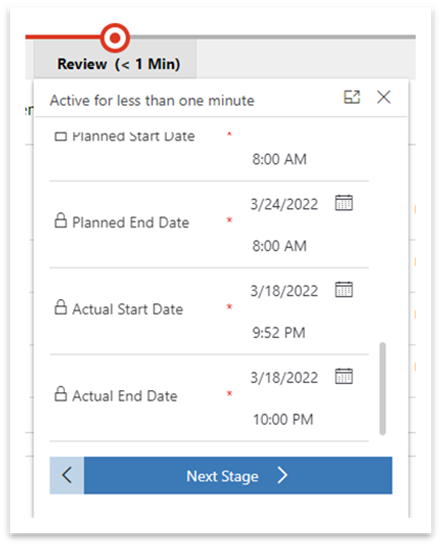Image resolution: width=441 pixels, height=546 pixels.
Task: Click the red Review stage circle marker
Action: click(115, 38)
